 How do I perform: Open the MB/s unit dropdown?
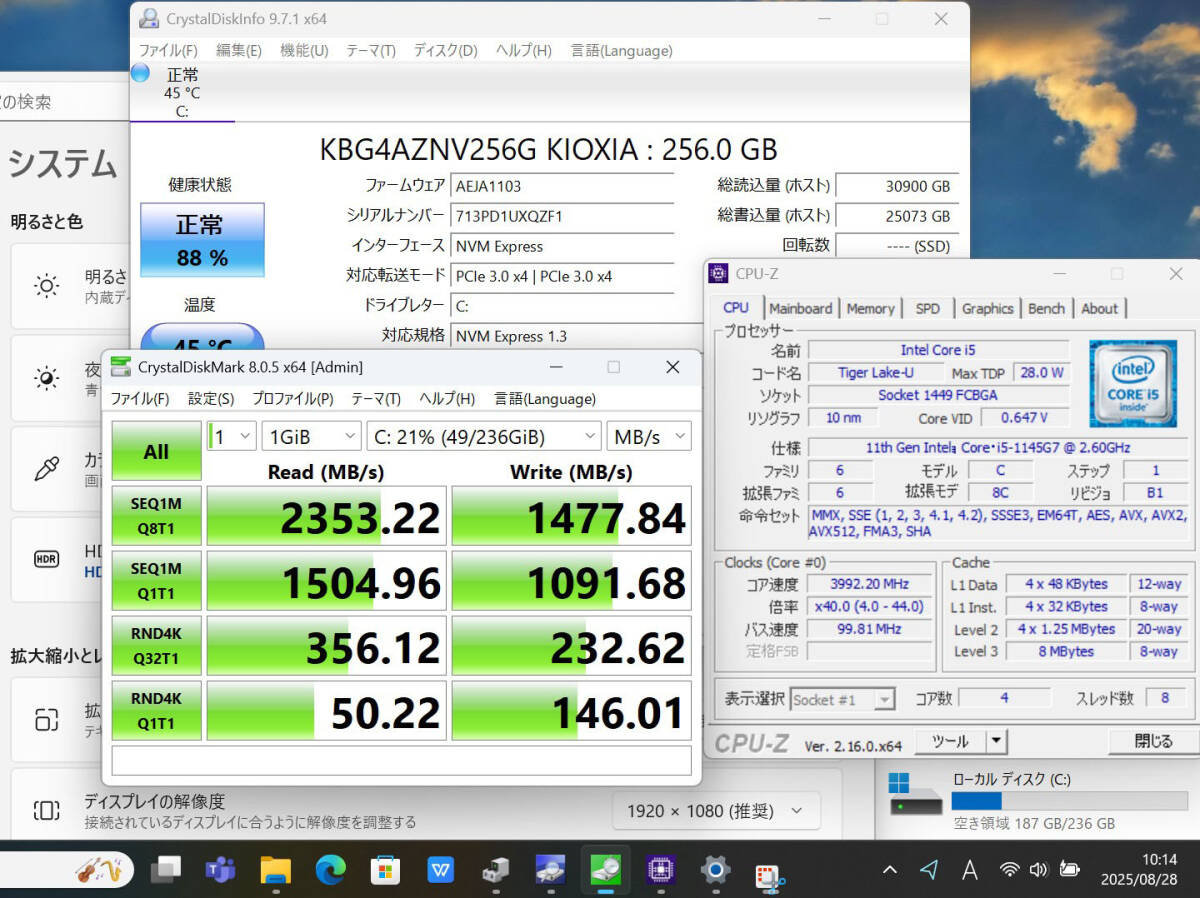pos(650,437)
